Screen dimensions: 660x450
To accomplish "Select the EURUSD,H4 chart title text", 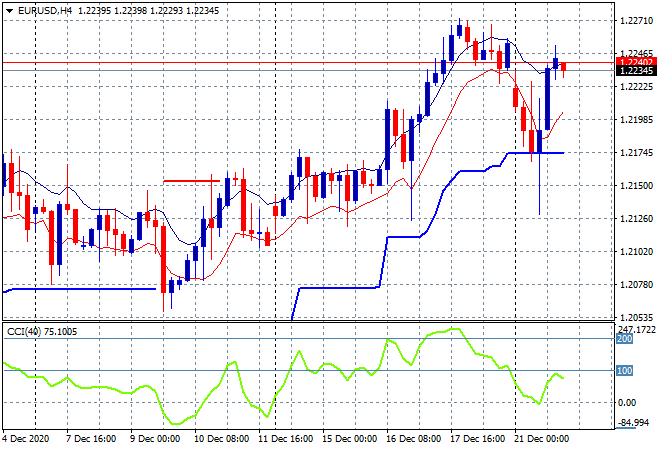I will [x=45, y=11].
